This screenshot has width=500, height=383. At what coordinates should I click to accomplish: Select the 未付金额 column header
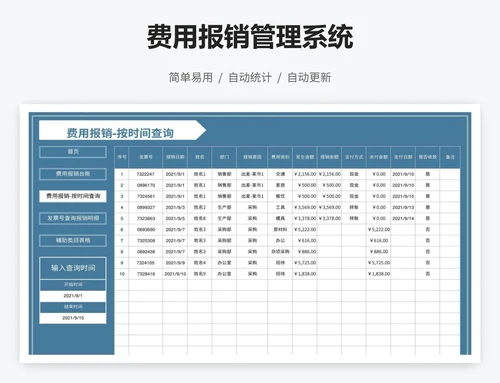click(x=379, y=157)
